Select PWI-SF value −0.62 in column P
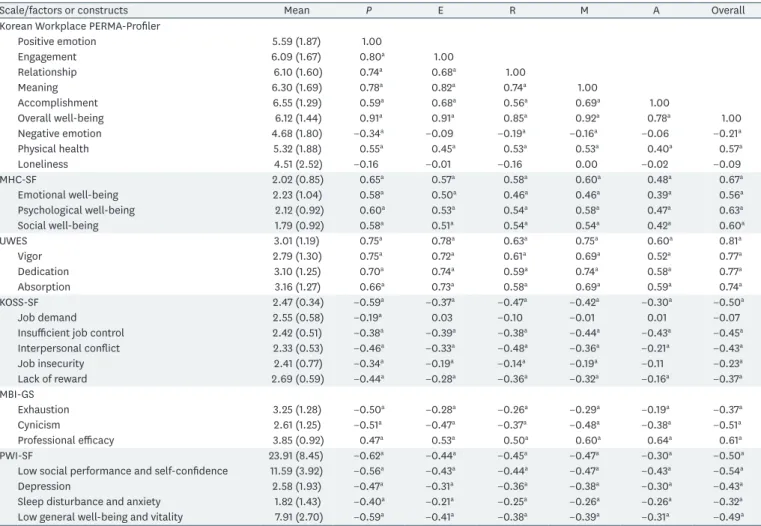 coord(369,456)
